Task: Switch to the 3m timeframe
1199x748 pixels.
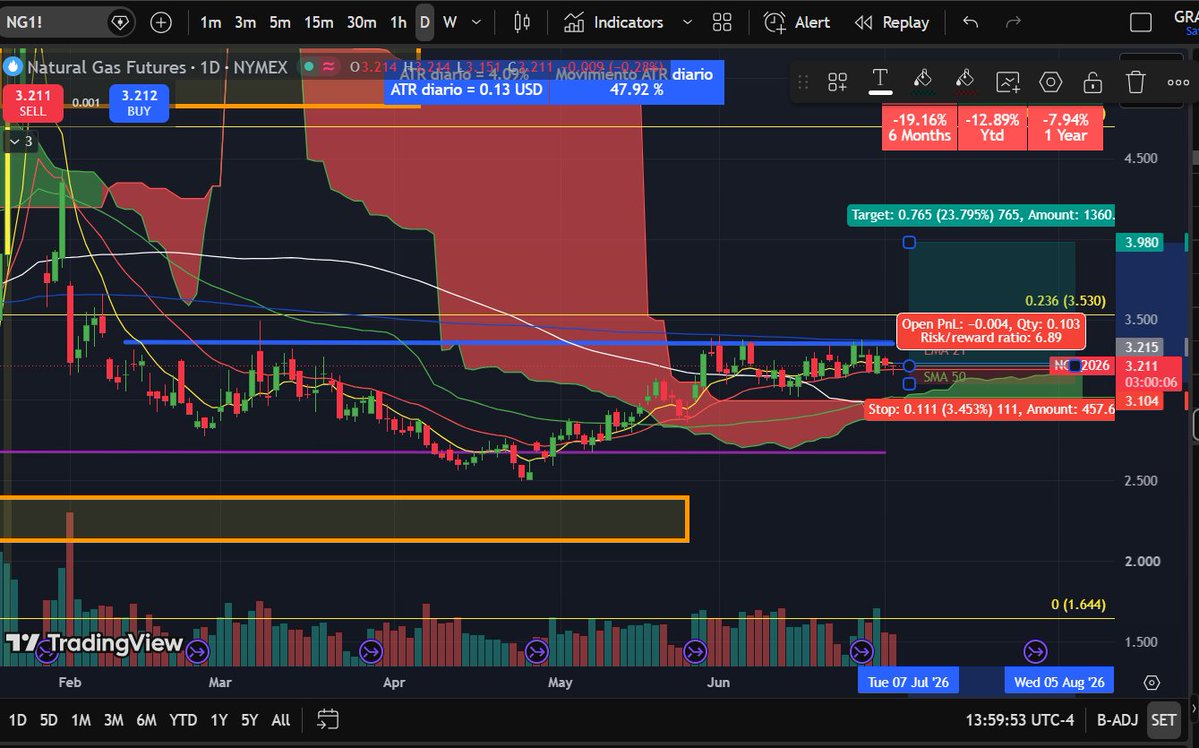Action: click(x=245, y=22)
